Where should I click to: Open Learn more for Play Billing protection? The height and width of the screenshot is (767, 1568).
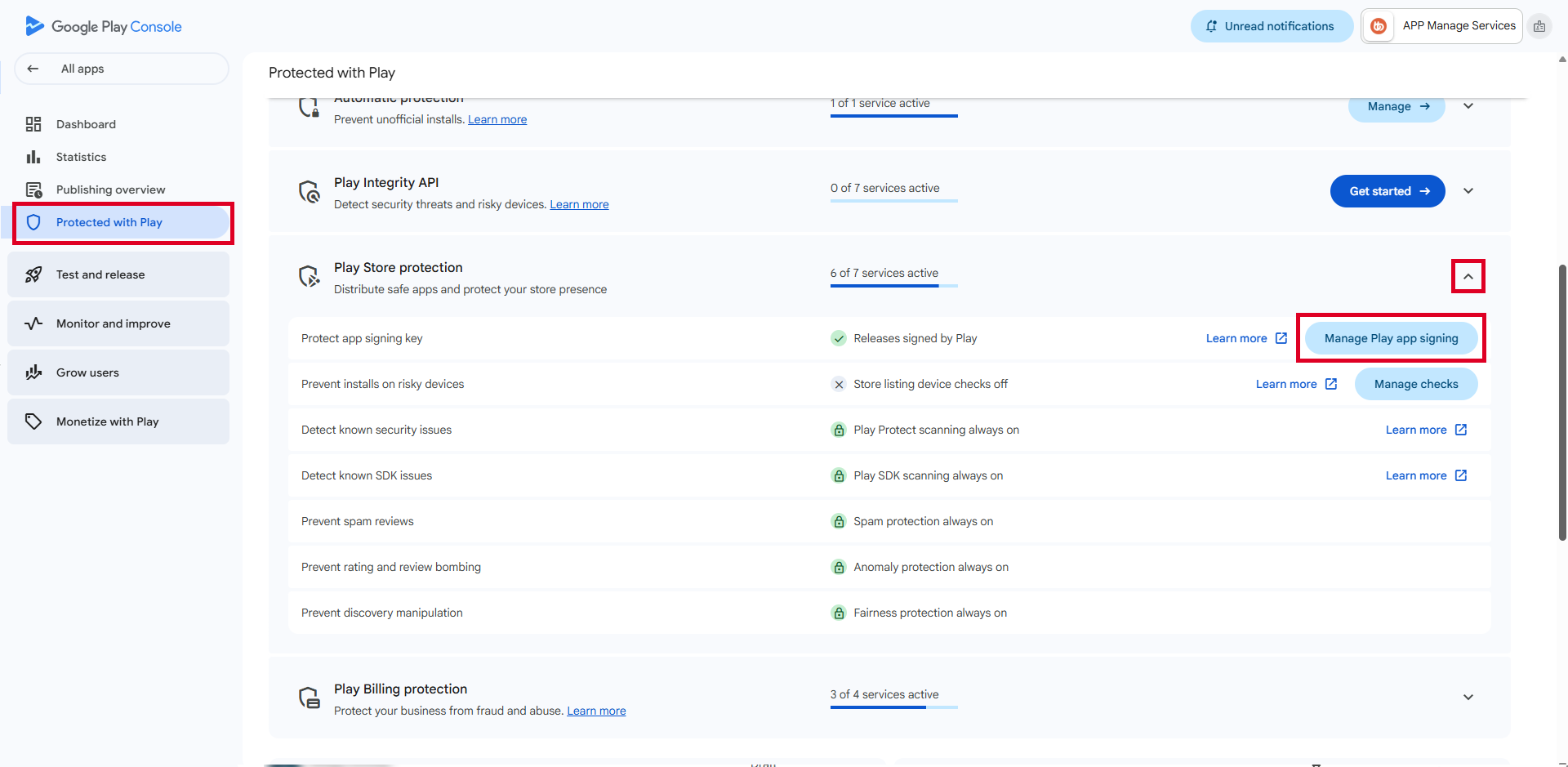point(596,711)
